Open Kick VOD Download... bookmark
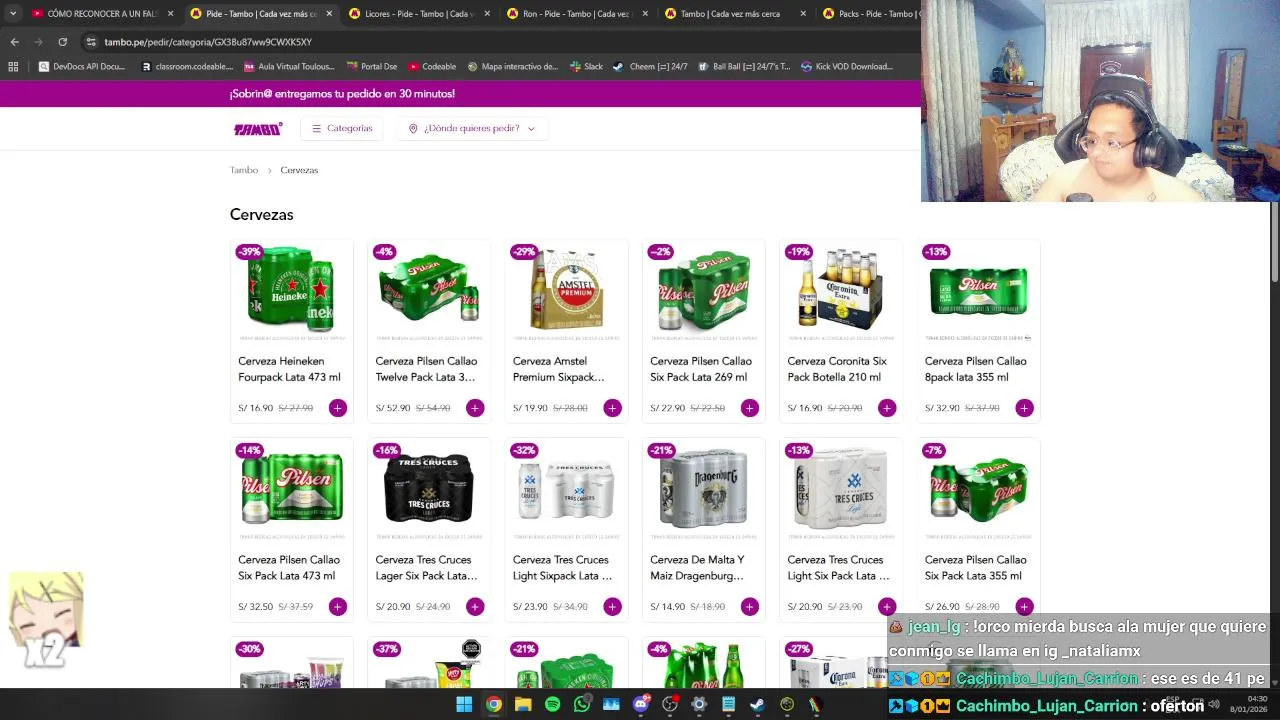The width and height of the screenshot is (1280, 720). [847, 67]
